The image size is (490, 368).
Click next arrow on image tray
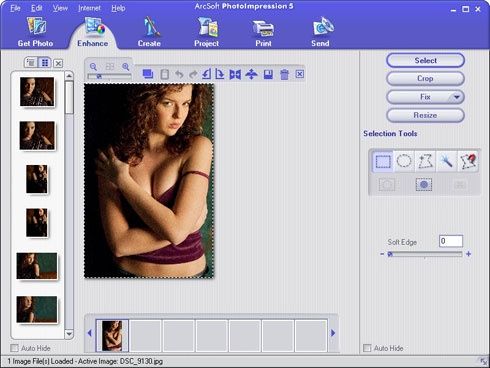pos(333,333)
